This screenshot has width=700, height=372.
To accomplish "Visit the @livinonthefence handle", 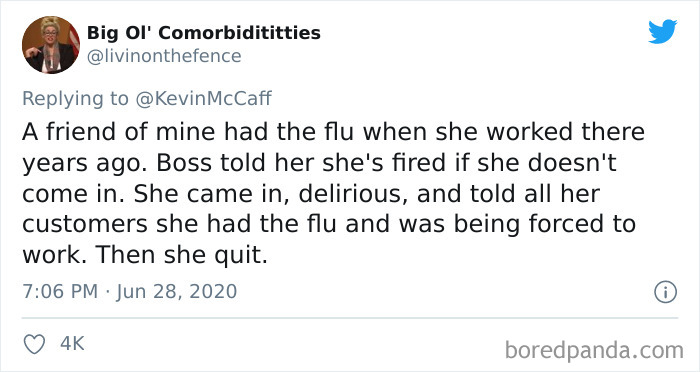I will pyautogui.click(x=164, y=56).
